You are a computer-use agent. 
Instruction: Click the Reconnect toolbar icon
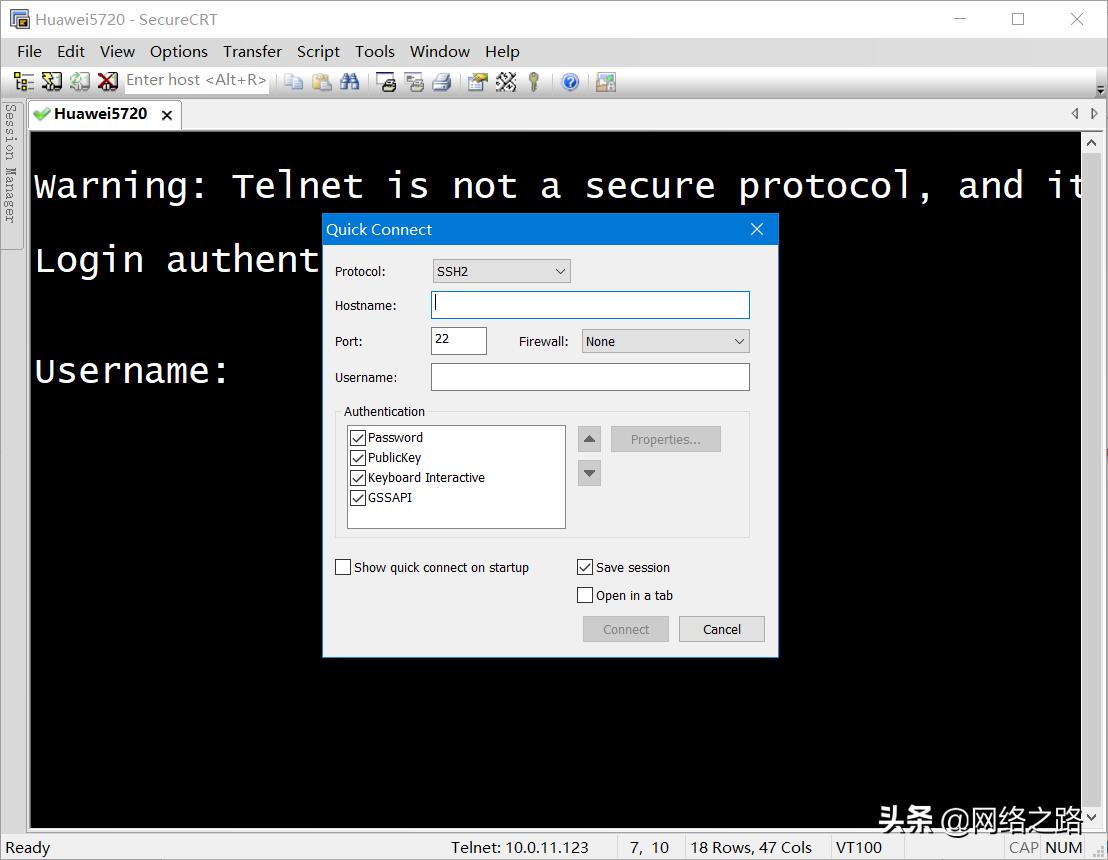pos(79,82)
